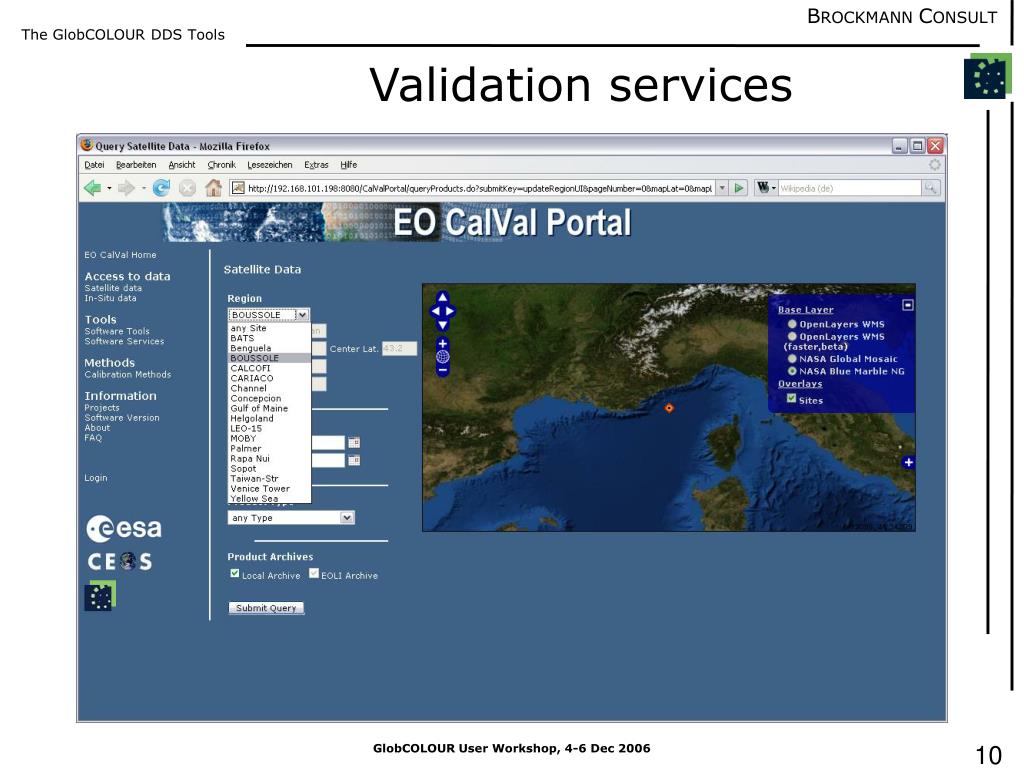Click the CEOS logo
The height and width of the screenshot is (768, 1024).
tap(120, 562)
